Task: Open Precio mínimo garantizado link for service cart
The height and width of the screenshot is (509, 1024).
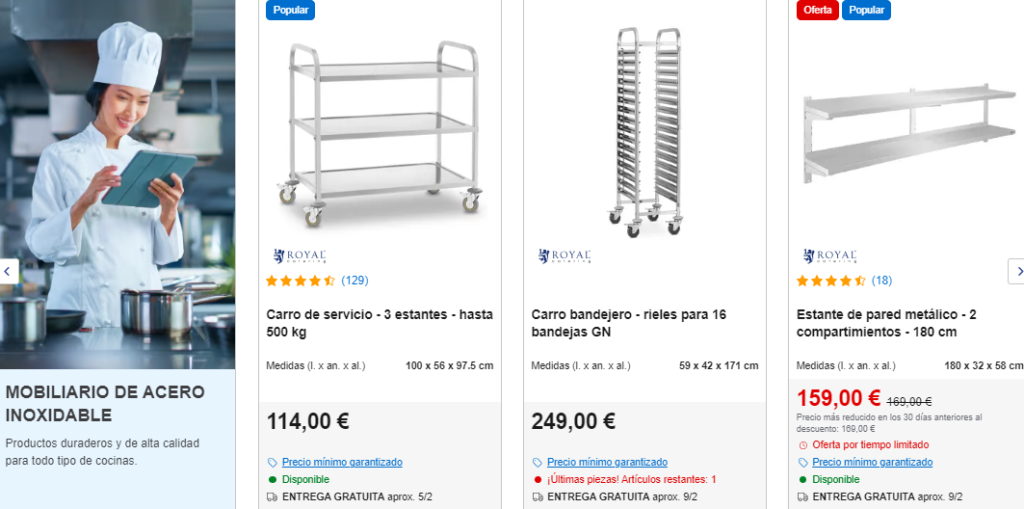Action: (x=342, y=463)
